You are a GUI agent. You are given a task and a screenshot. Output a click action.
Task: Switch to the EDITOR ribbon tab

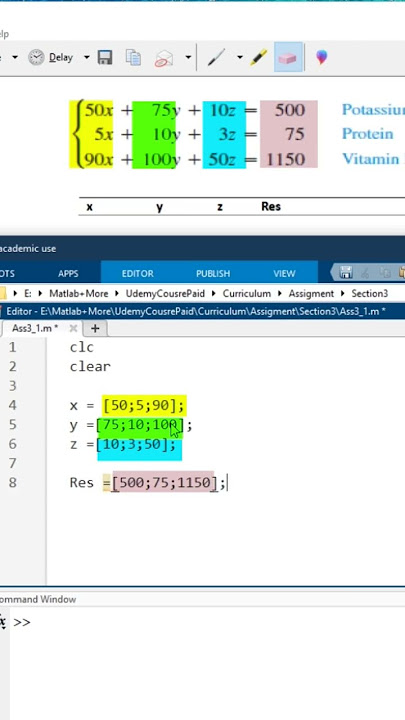138,274
